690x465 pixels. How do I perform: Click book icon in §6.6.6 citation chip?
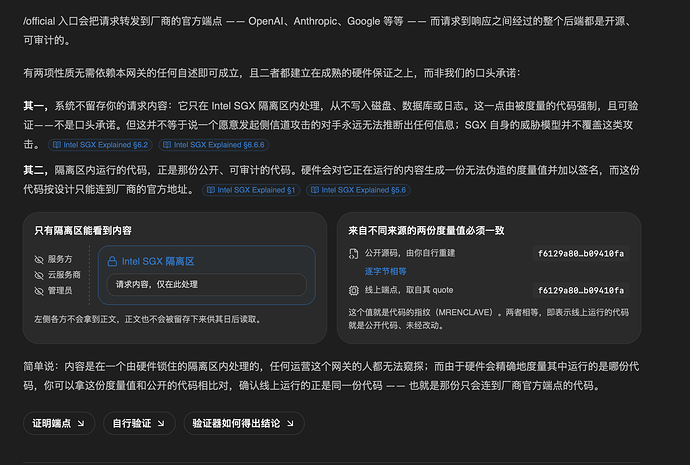click(x=167, y=145)
